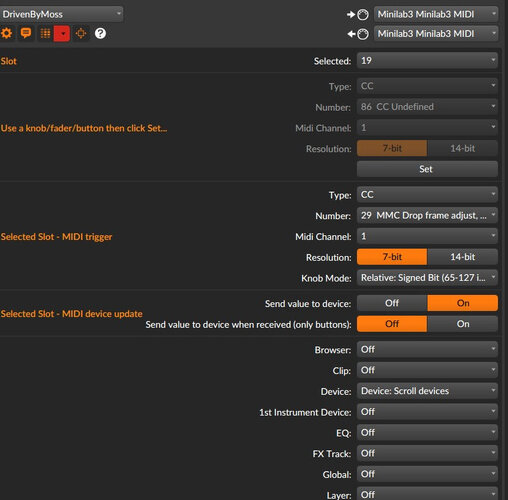Open the Knob Mode dropdown
This screenshot has width=508, height=500.
click(427, 278)
